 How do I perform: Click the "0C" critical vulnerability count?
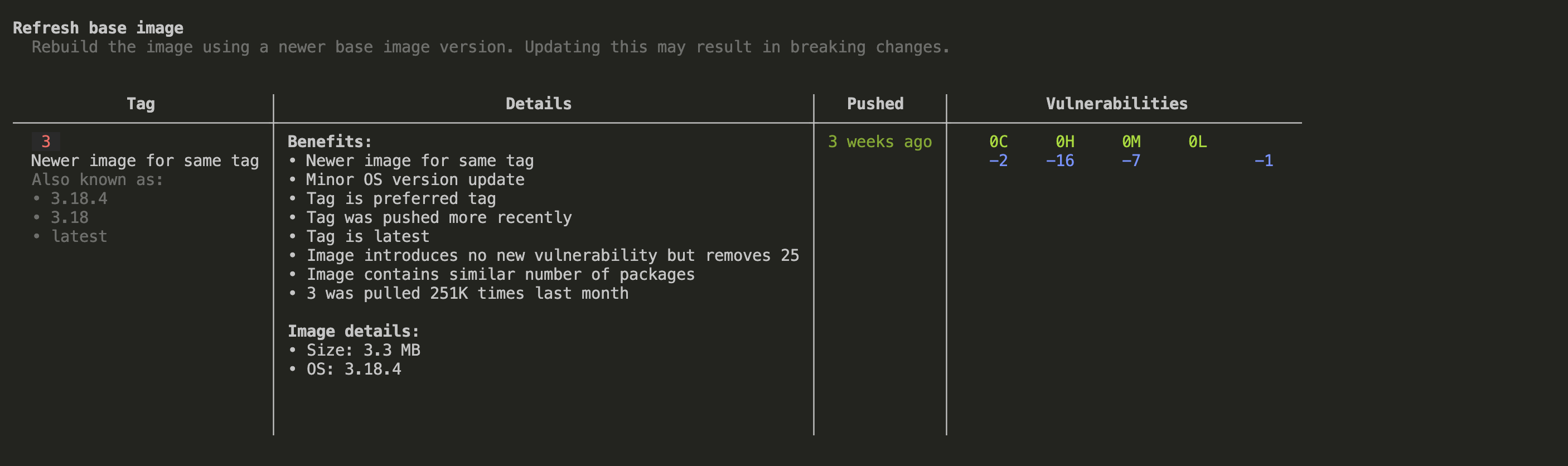pyautogui.click(x=998, y=142)
